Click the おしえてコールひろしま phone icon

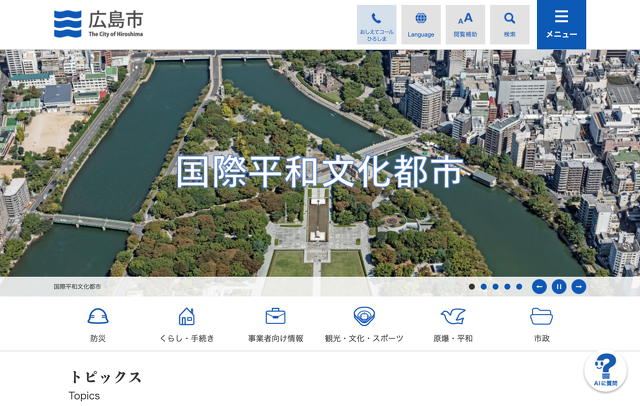point(376,25)
